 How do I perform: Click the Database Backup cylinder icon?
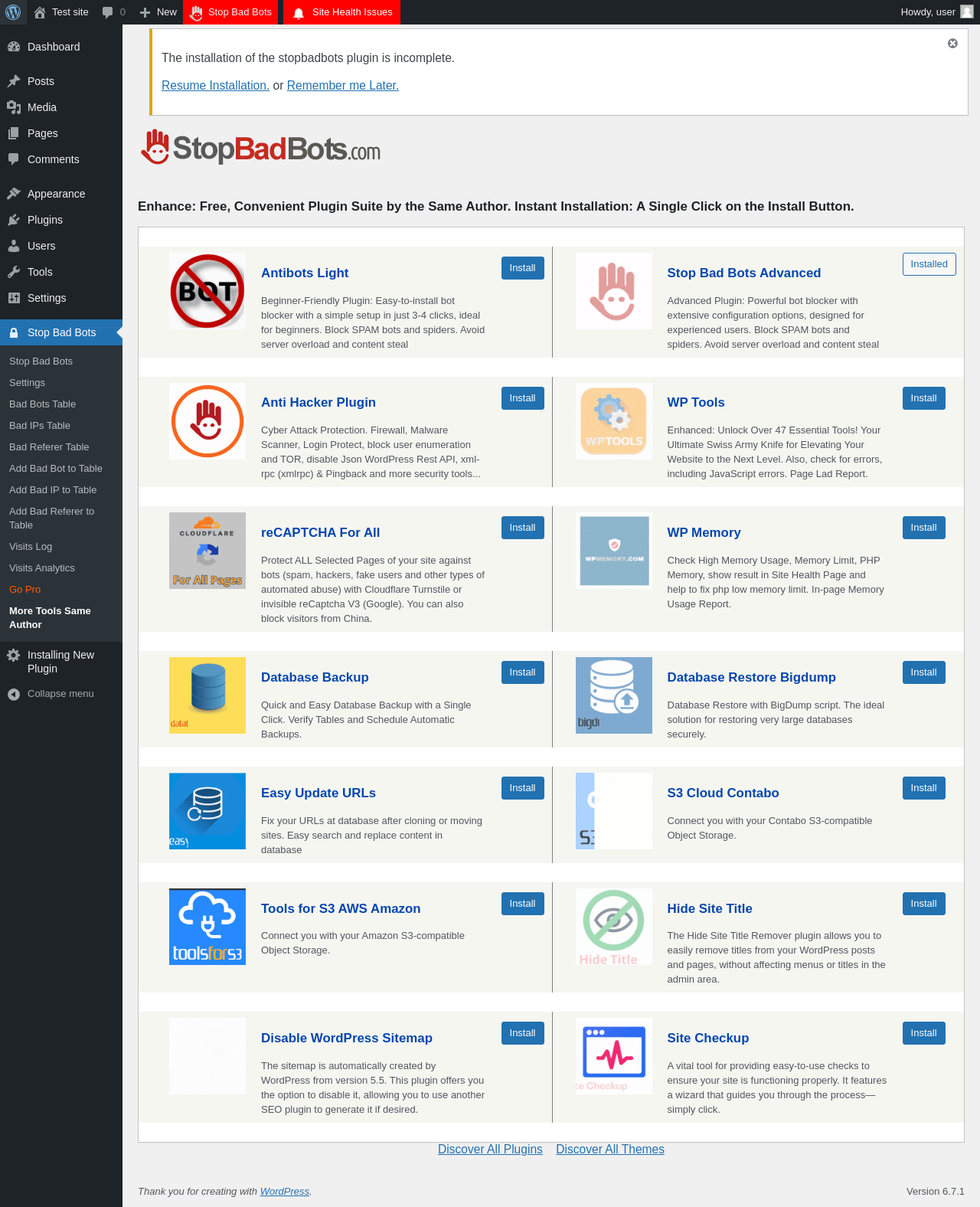(x=207, y=695)
